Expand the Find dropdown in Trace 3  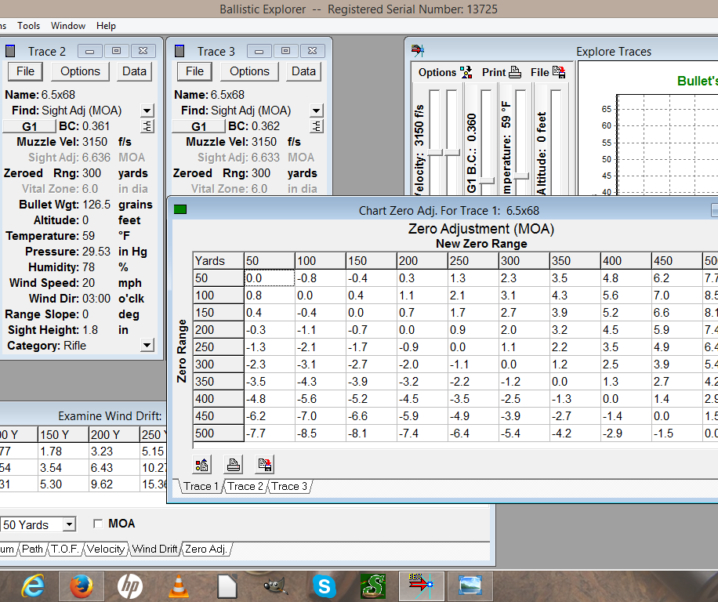[317, 111]
